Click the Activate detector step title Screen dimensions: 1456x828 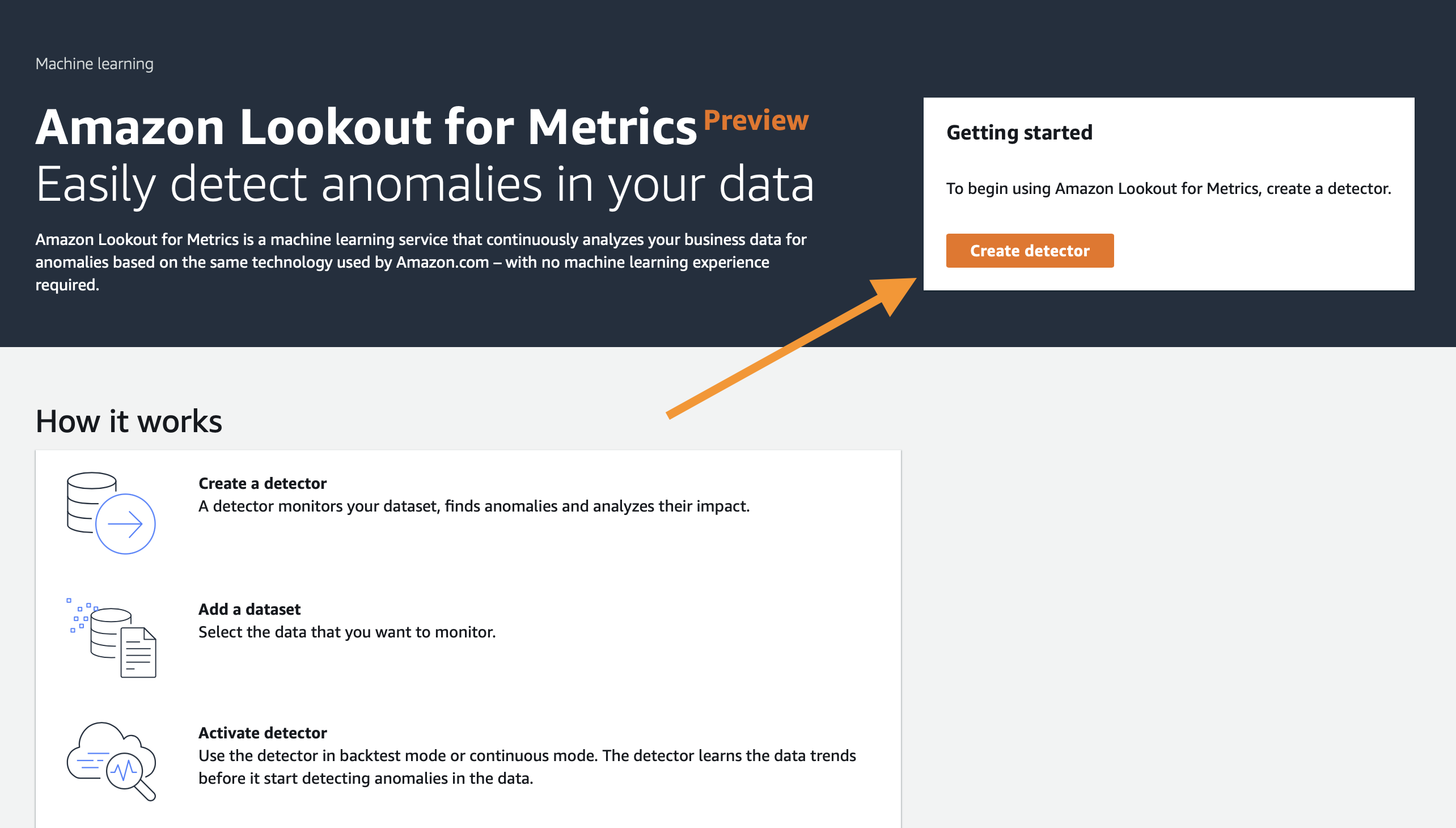262,733
